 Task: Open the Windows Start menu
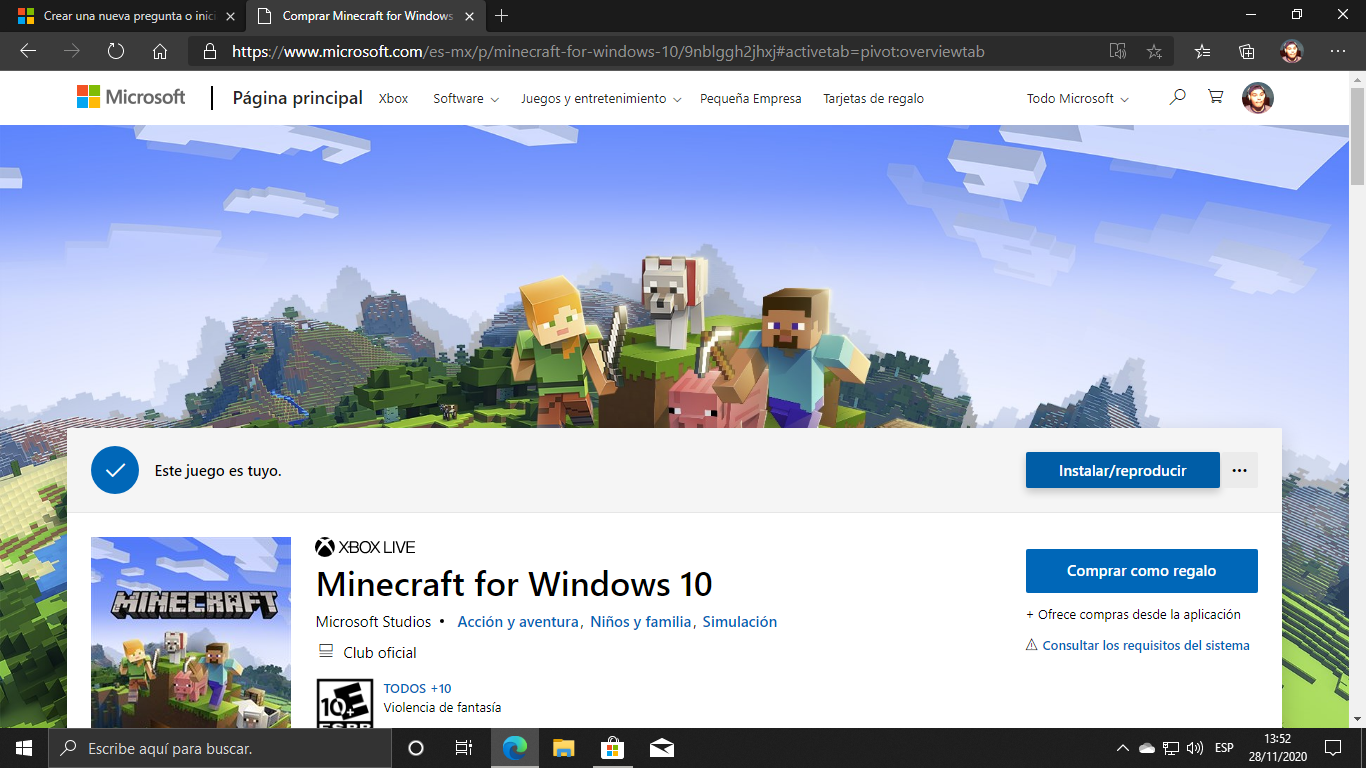(x=24, y=748)
